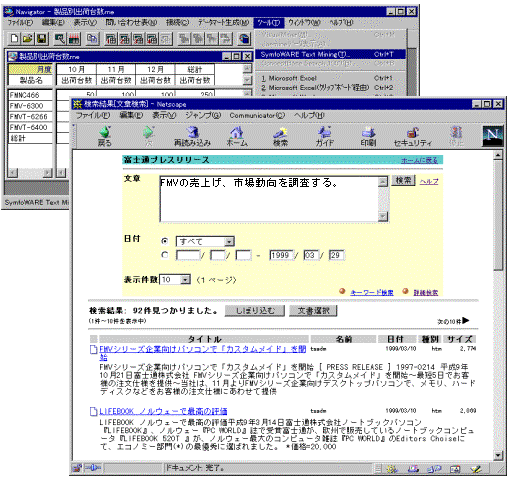Click the Netscape page vertical scrollbar thumb
Screen dimensions: 512x480
click(498, 215)
